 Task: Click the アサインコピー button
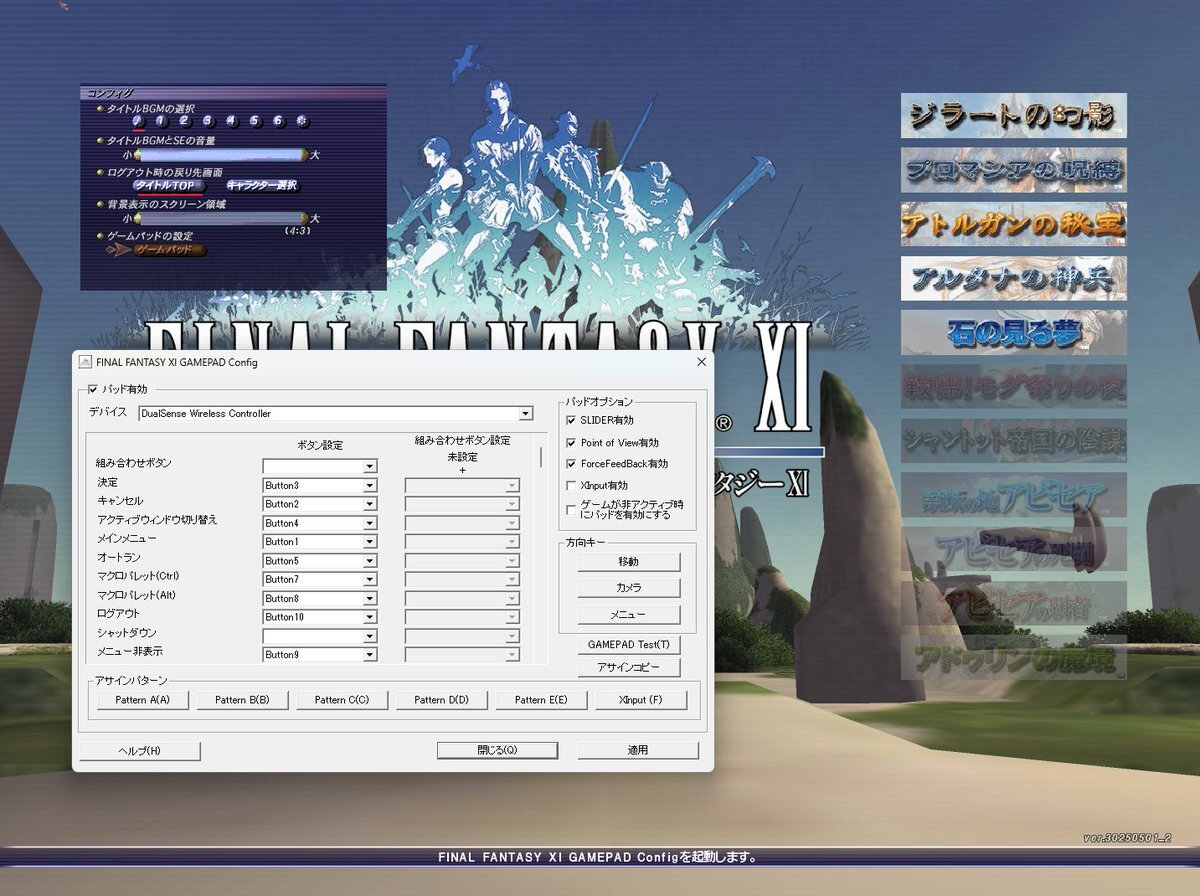(x=628, y=668)
